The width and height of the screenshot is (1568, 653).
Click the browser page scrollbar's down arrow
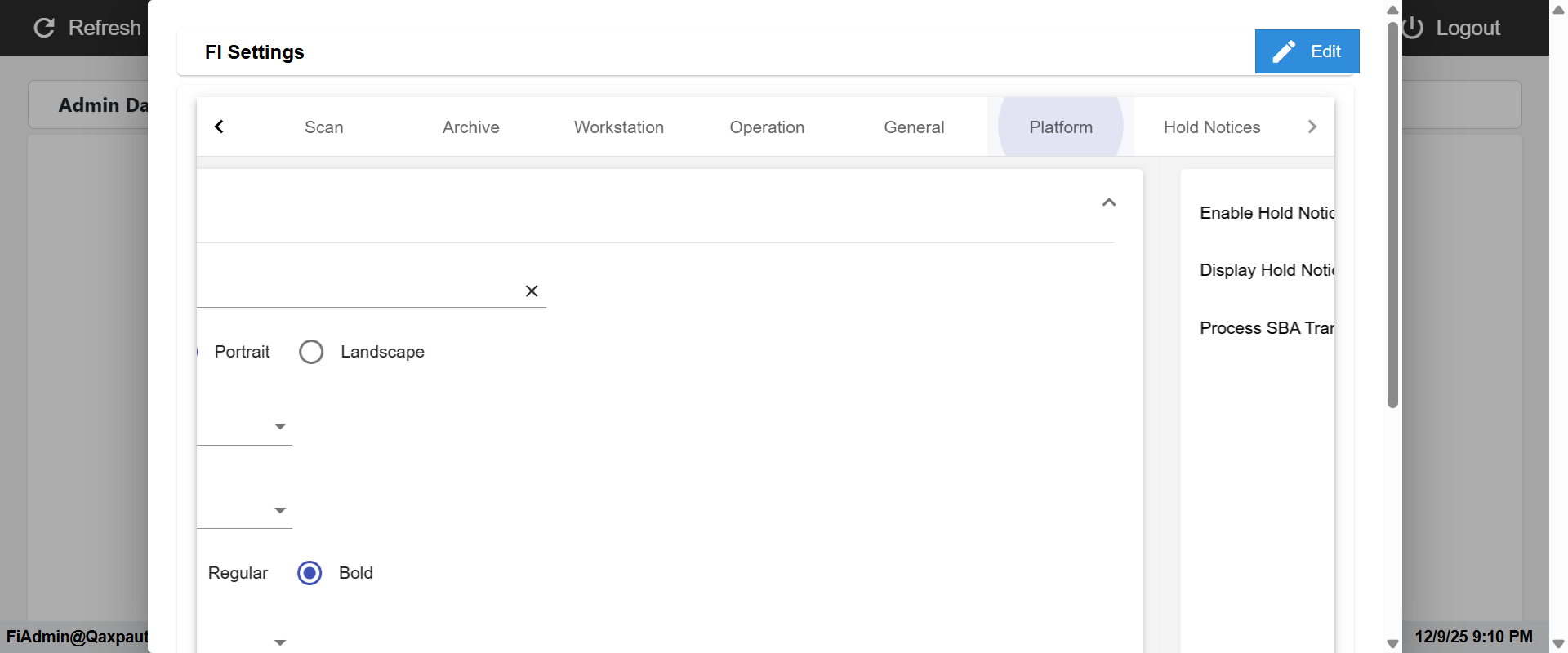1558,644
